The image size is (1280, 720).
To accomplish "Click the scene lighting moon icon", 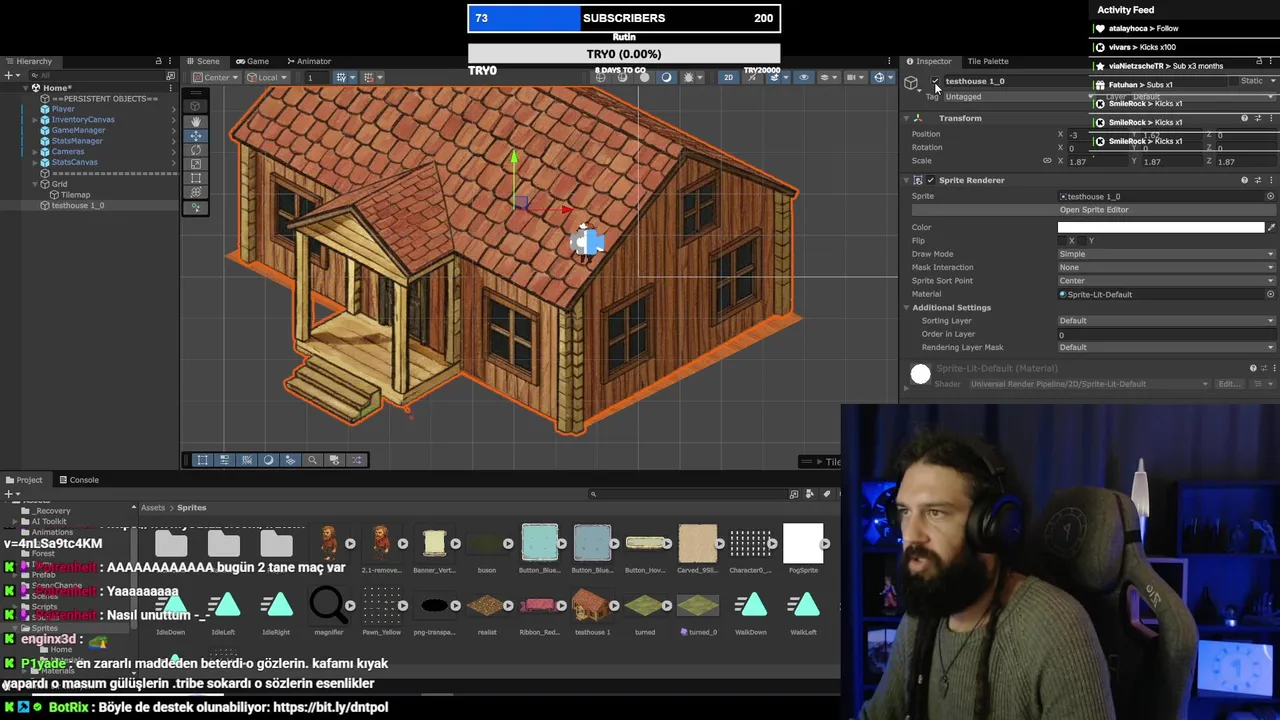I will 666,77.
